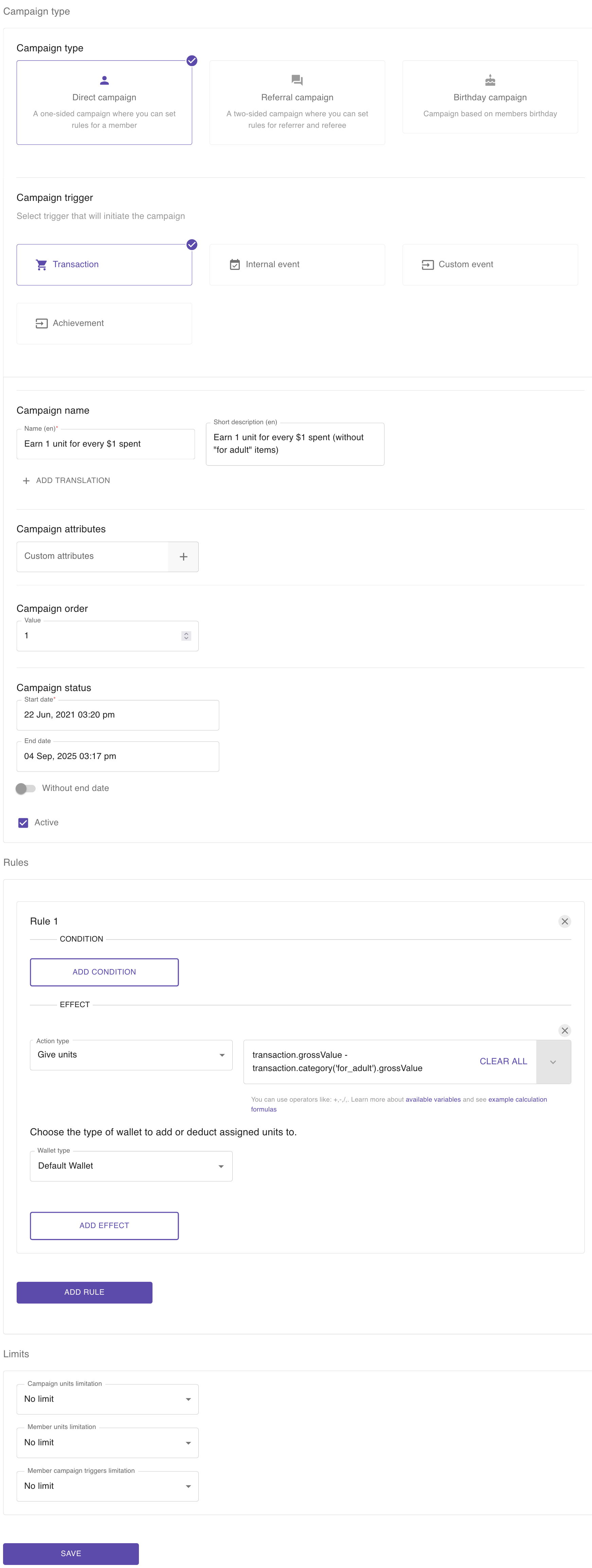Viewport: 592px width, 1568px height.
Task: Open Campaign units limitation dropdown
Action: tap(107, 1399)
